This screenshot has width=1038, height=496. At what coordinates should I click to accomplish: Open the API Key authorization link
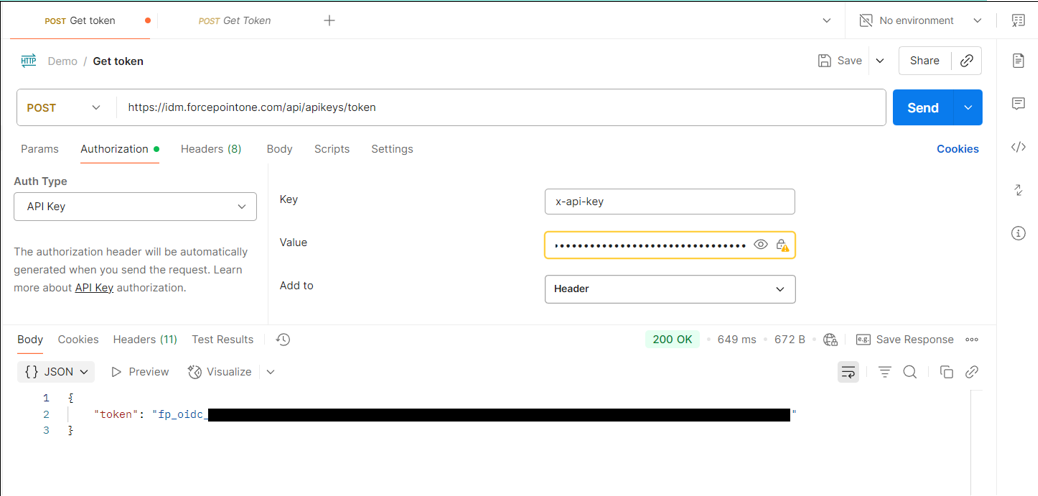(x=94, y=288)
